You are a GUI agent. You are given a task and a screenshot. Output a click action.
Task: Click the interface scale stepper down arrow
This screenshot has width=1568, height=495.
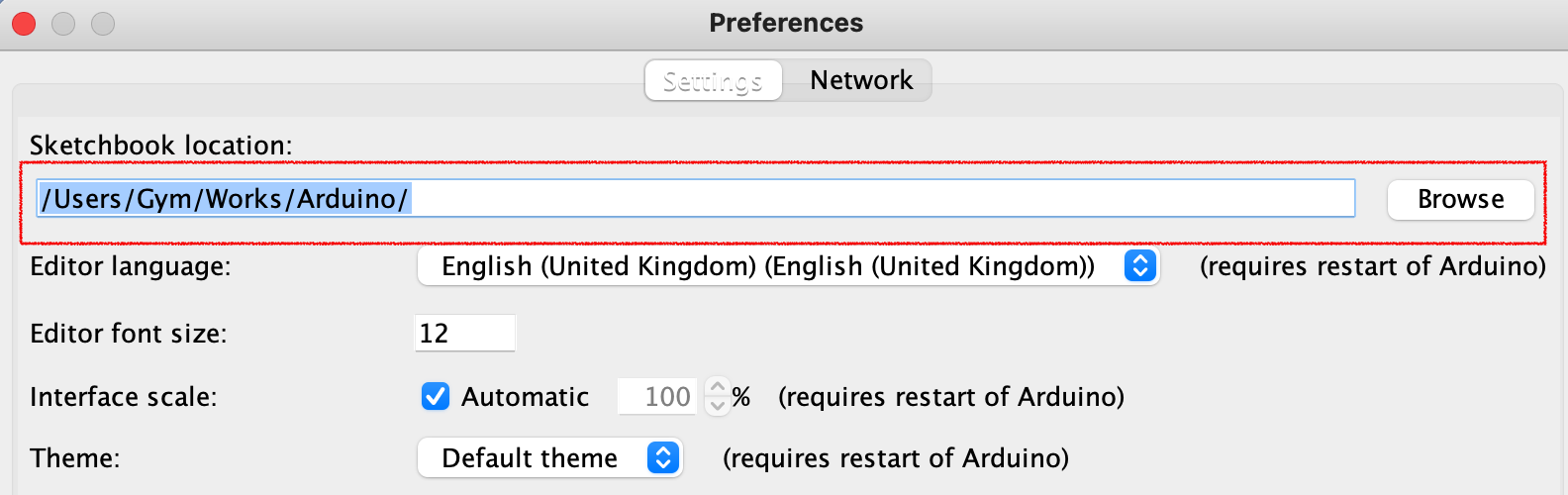[718, 406]
